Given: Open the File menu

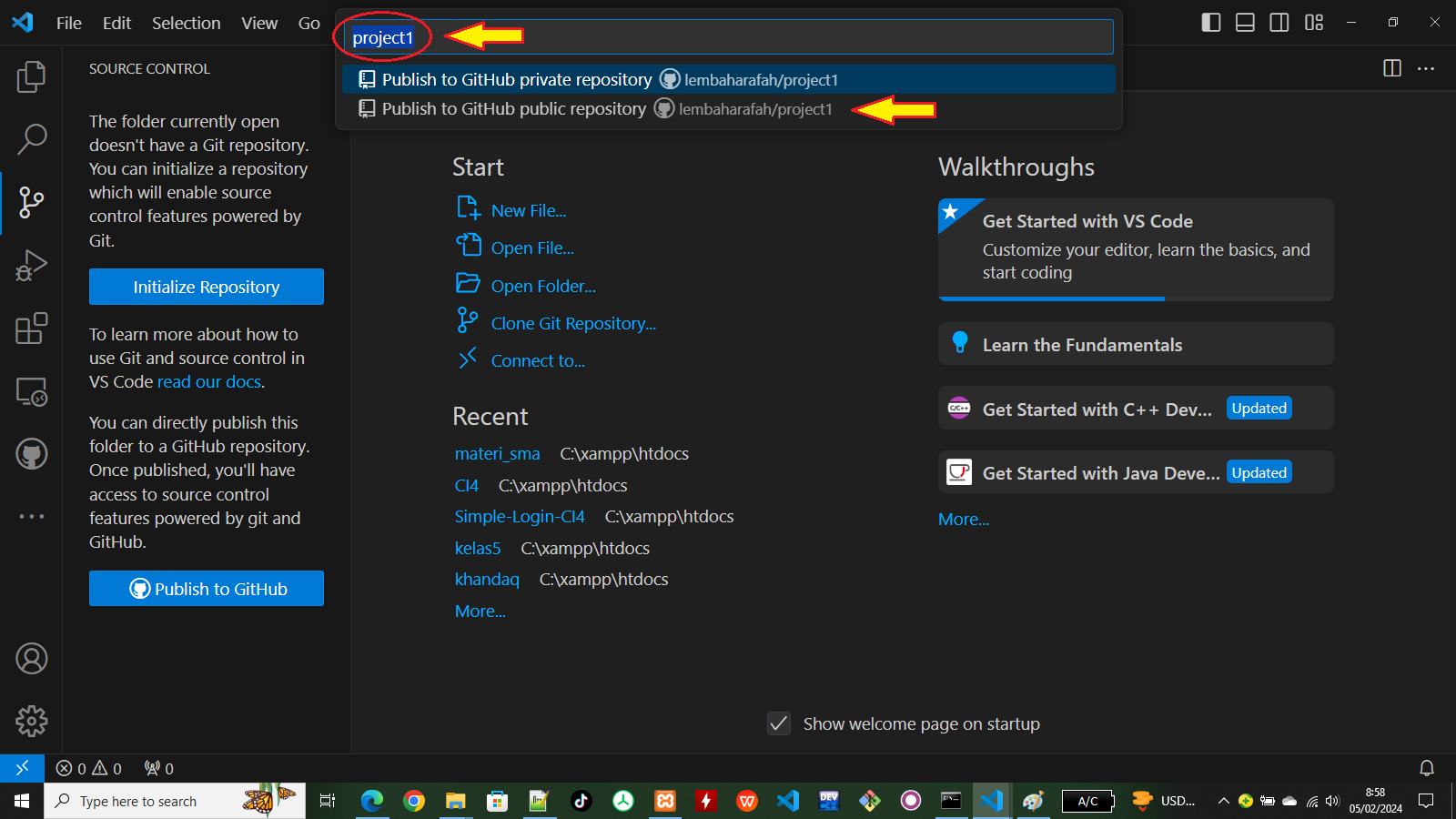Looking at the screenshot, I should (69, 23).
